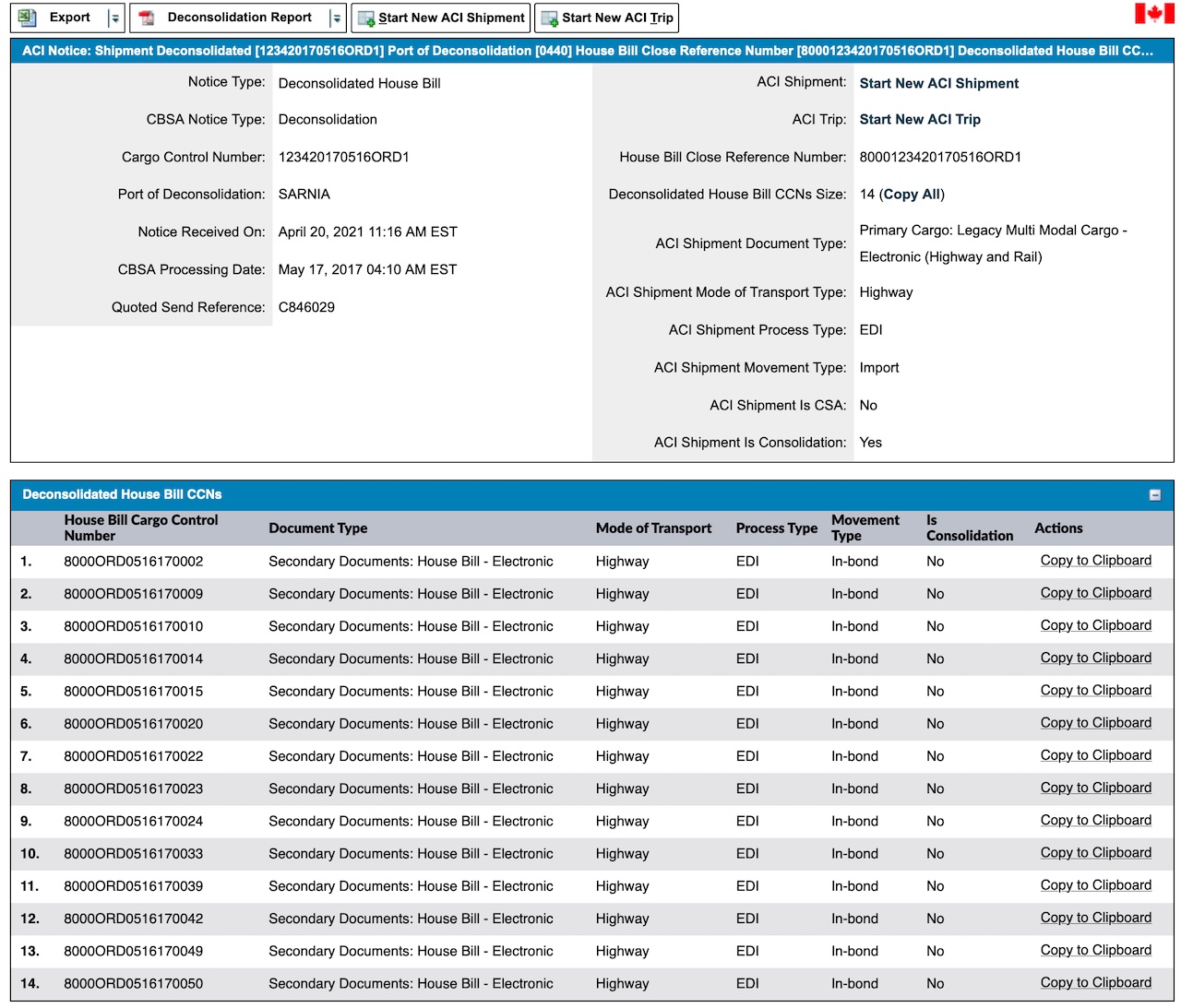The height and width of the screenshot is (1008, 1181).
Task: Click the Canadian flag icon
Action: tap(1154, 15)
